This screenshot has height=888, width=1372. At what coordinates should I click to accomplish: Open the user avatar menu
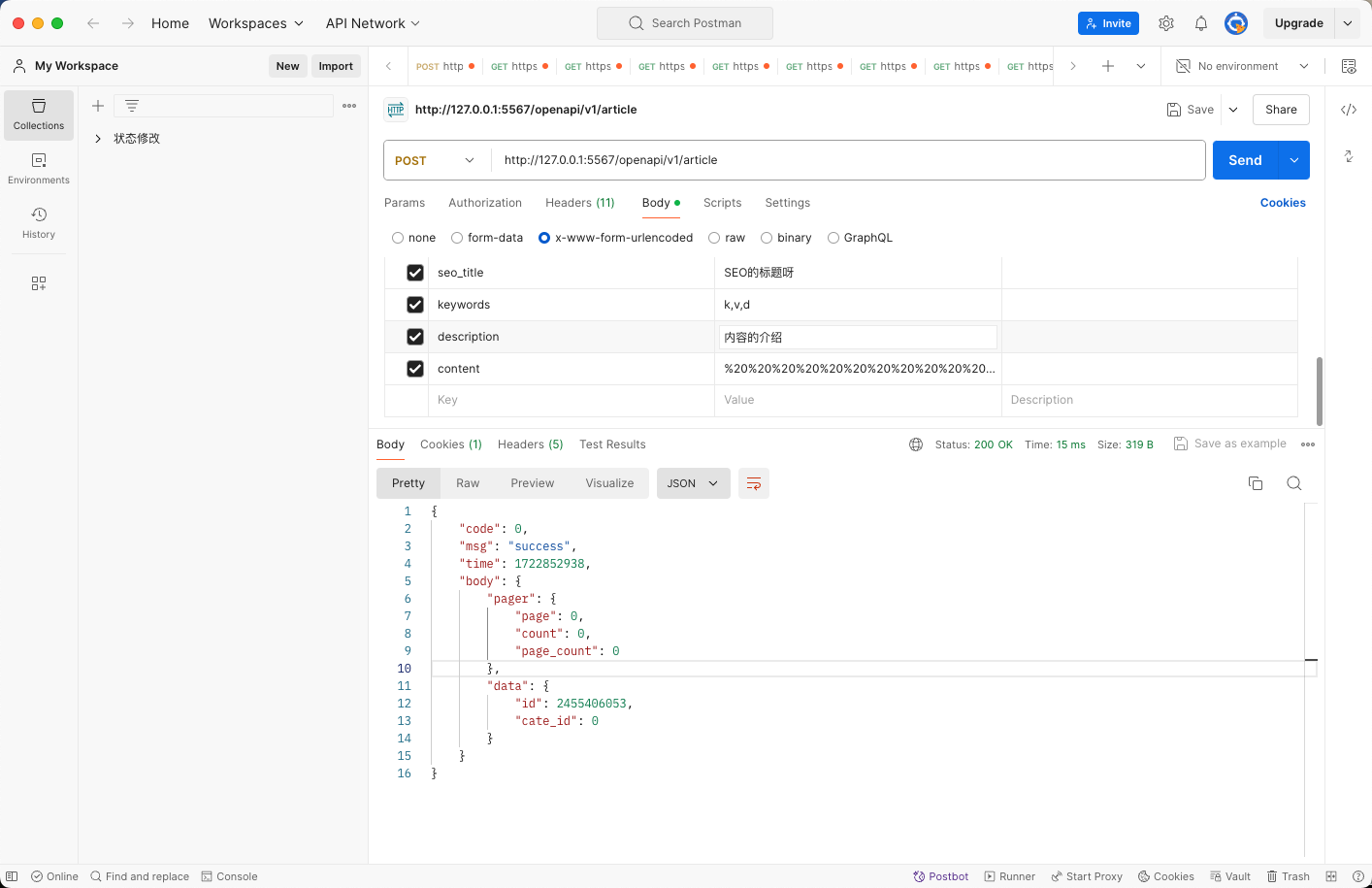coord(1236,23)
